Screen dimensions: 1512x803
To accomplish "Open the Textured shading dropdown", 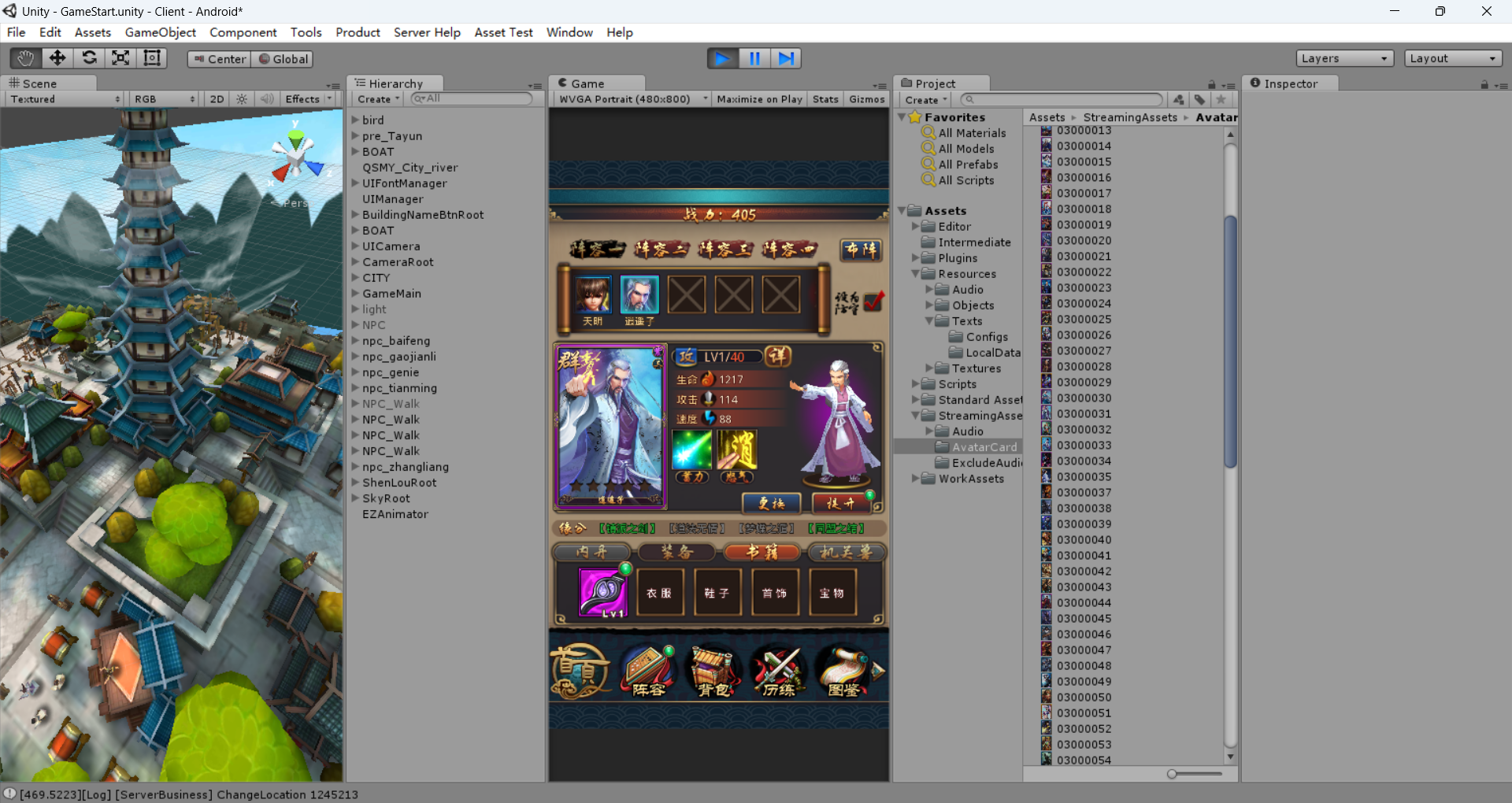I will (x=65, y=99).
